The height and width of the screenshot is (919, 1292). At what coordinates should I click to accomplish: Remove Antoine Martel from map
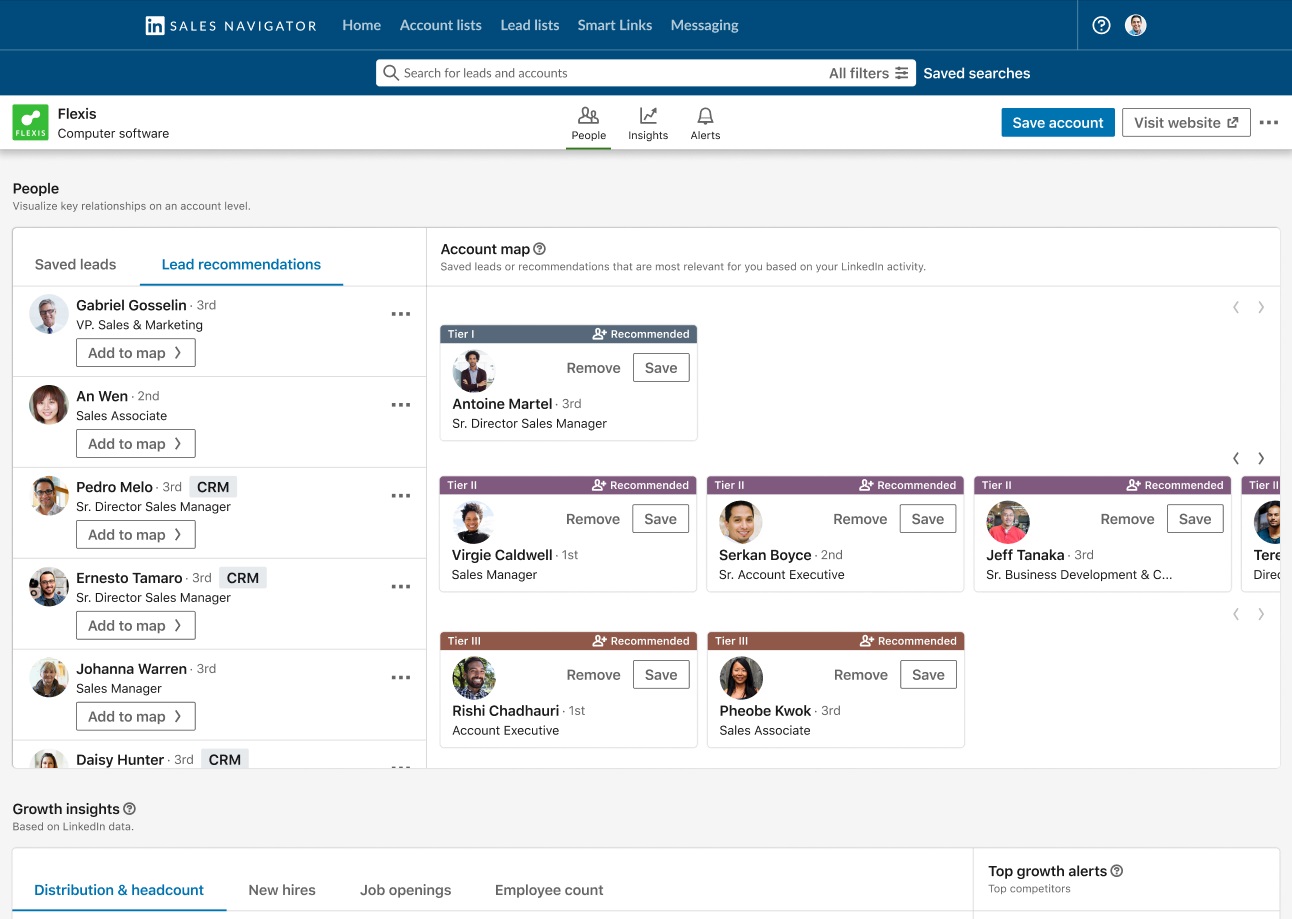[x=594, y=368]
